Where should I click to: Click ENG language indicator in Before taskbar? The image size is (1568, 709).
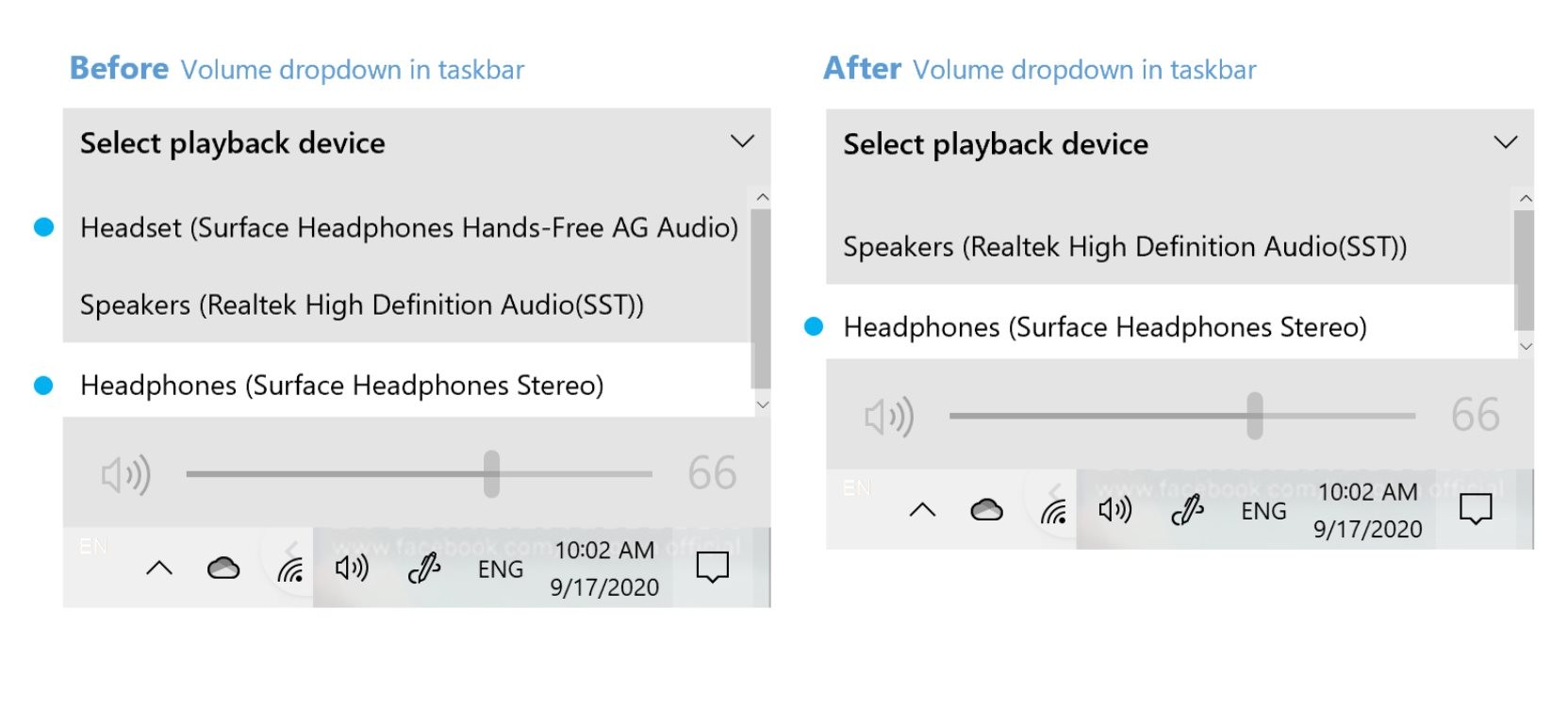[501, 569]
